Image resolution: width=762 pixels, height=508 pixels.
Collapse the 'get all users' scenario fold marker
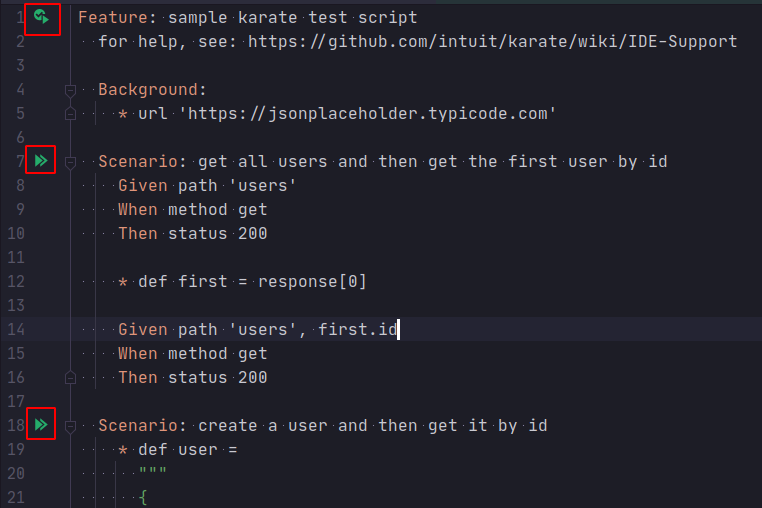coord(70,161)
